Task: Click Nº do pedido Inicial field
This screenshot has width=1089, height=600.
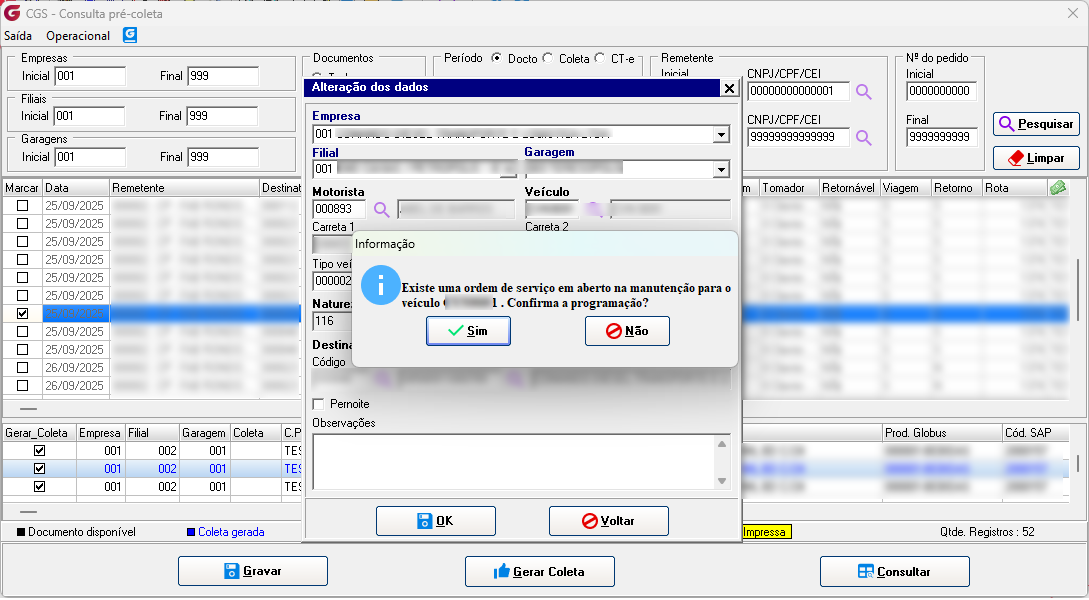Action: [942, 91]
